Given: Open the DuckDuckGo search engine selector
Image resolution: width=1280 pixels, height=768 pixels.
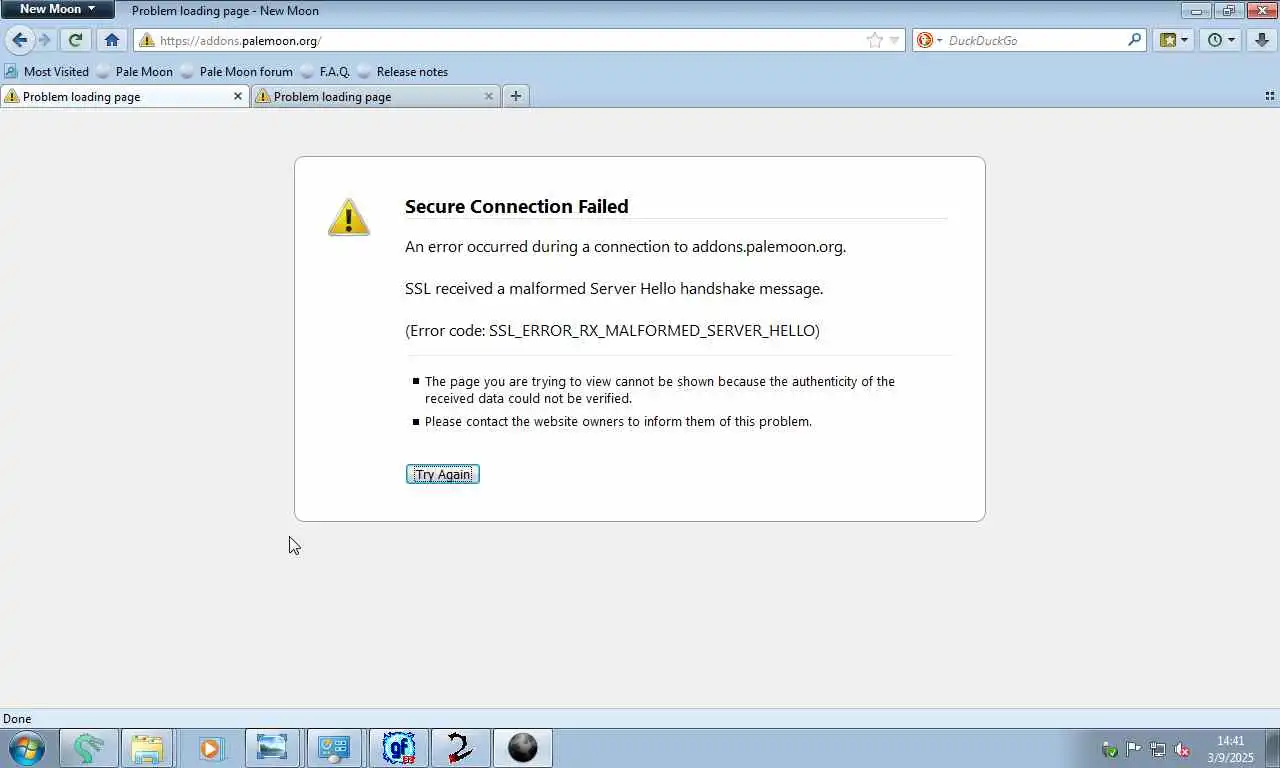Looking at the screenshot, I should pyautogui.click(x=929, y=41).
